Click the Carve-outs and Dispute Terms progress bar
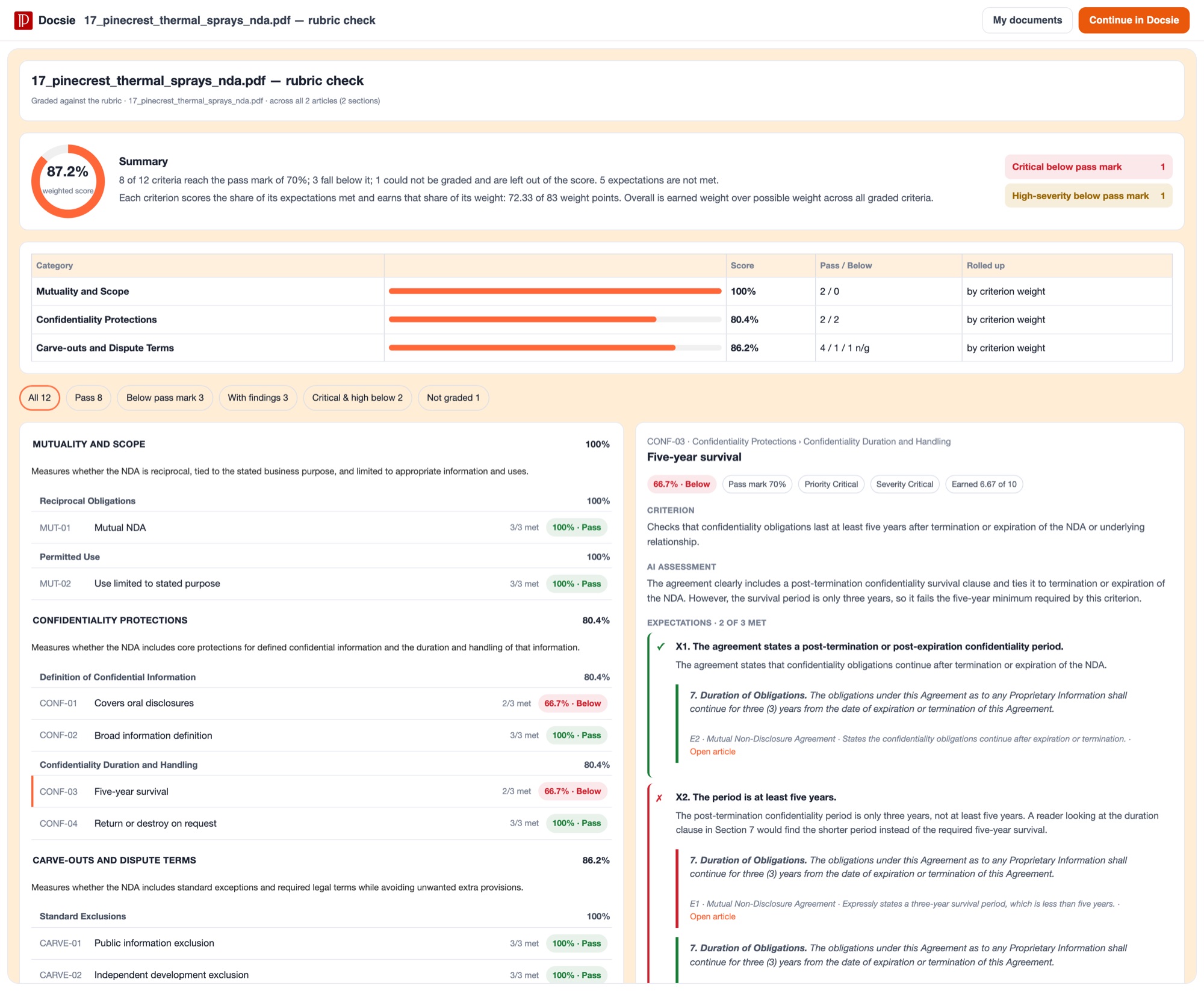Viewport: 1204px width, 991px height. [x=555, y=348]
